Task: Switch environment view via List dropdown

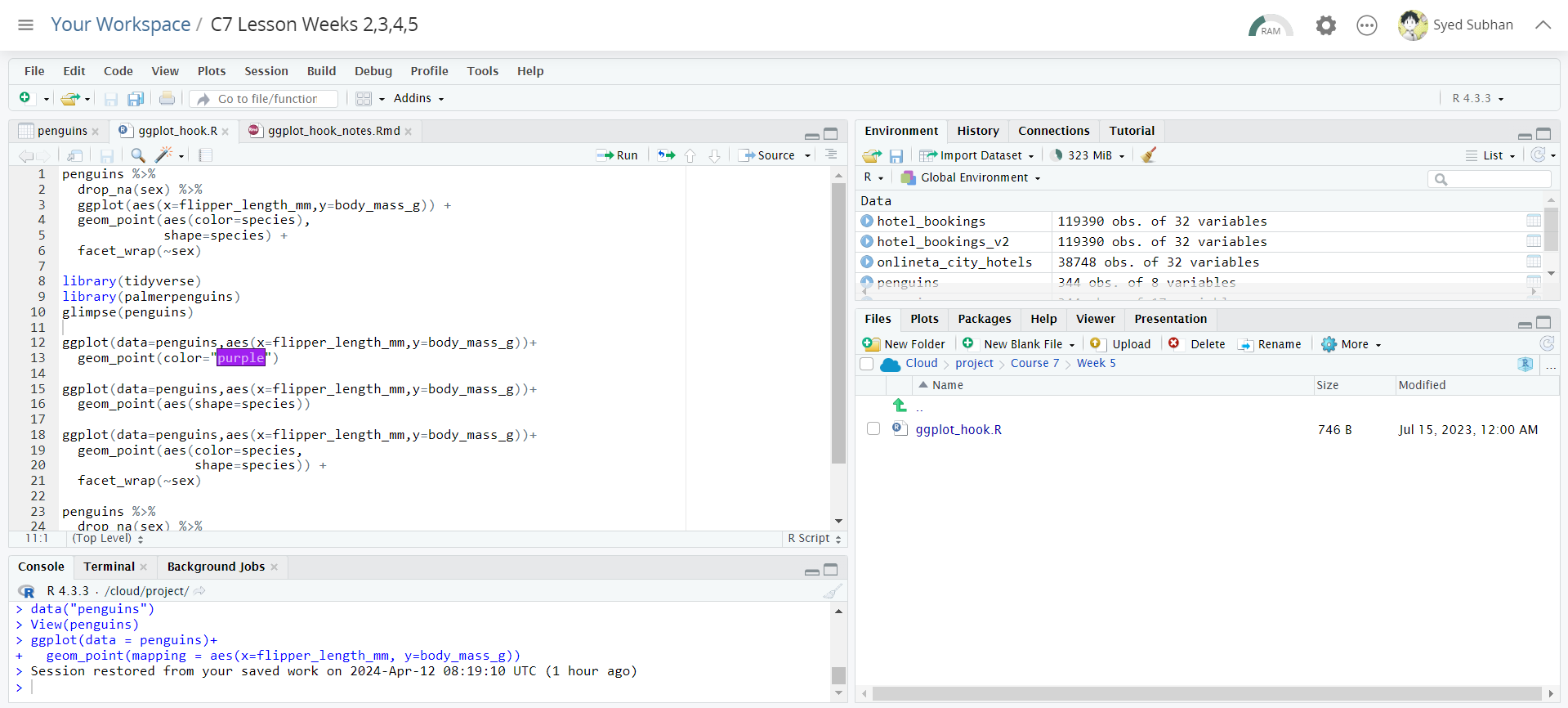Action: click(x=1491, y=155)
